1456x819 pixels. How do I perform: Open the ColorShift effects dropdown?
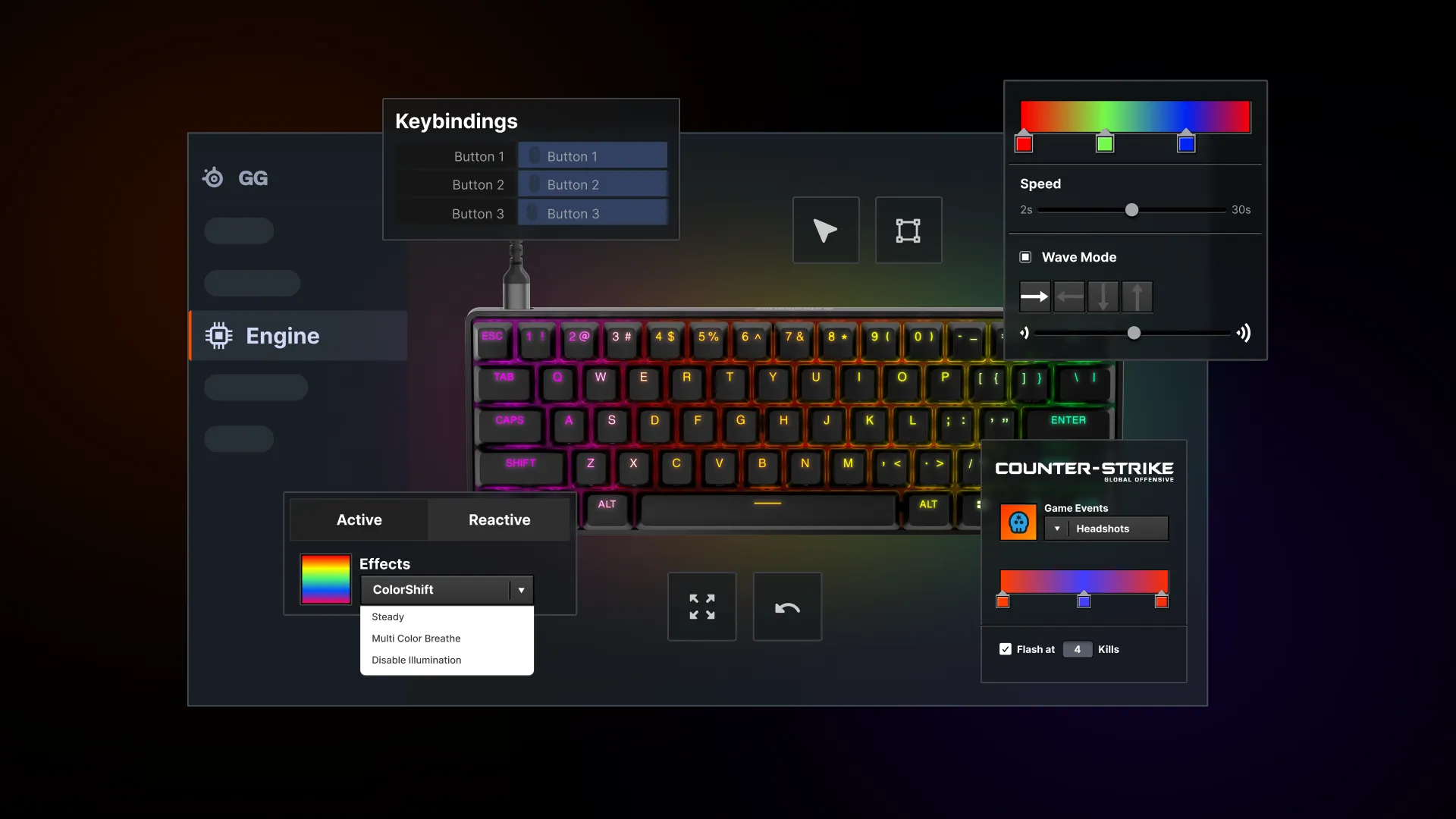pyautogui.click(x=447, y=590)
